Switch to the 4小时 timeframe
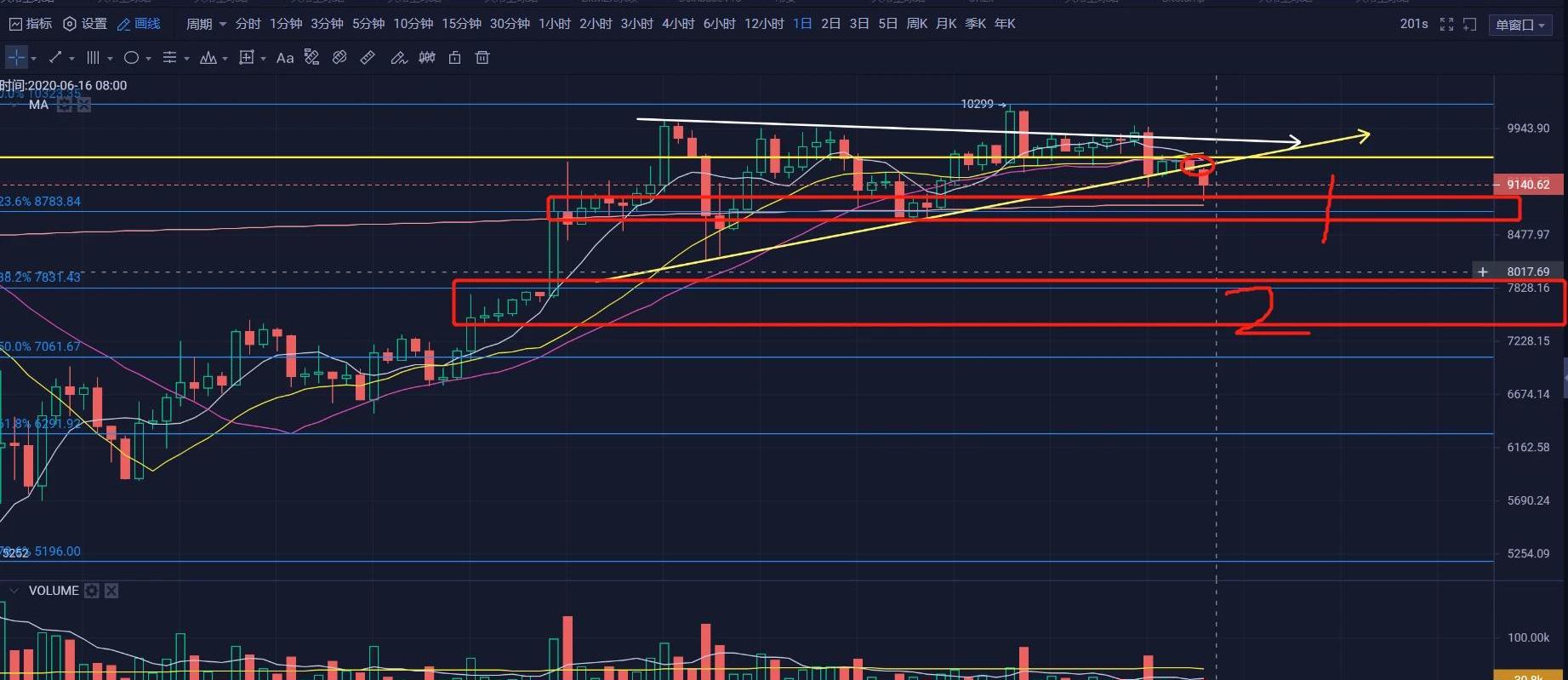This screenshot has height=680, width=1568. pyautogui.click(x=678, y=24)
